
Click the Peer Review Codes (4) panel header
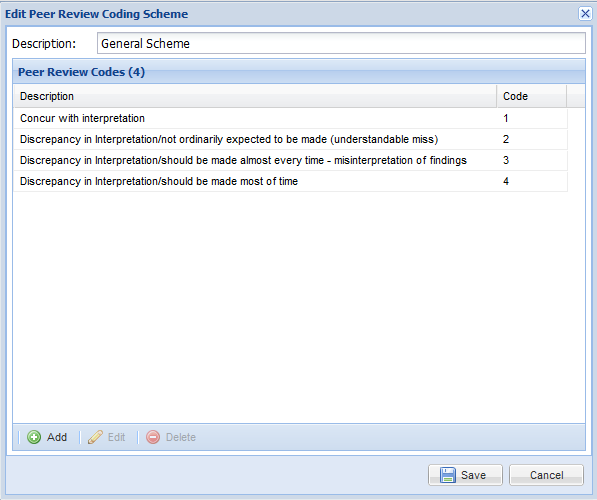(299, 72)
